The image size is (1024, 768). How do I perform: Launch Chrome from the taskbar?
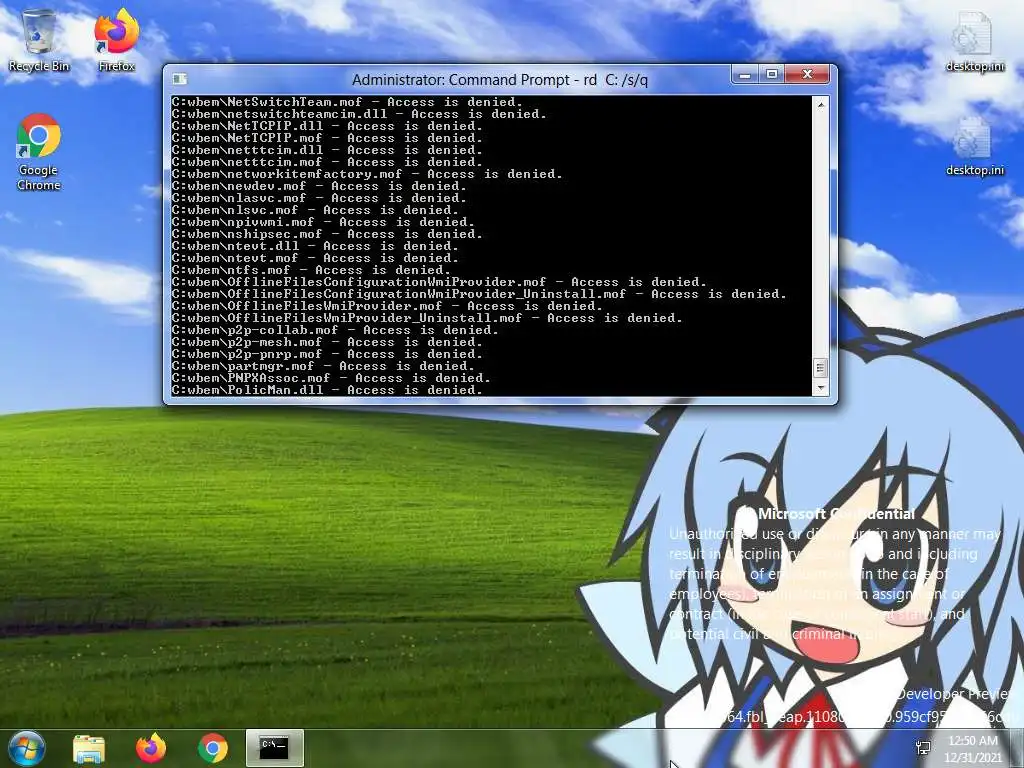tap(212, 748)
